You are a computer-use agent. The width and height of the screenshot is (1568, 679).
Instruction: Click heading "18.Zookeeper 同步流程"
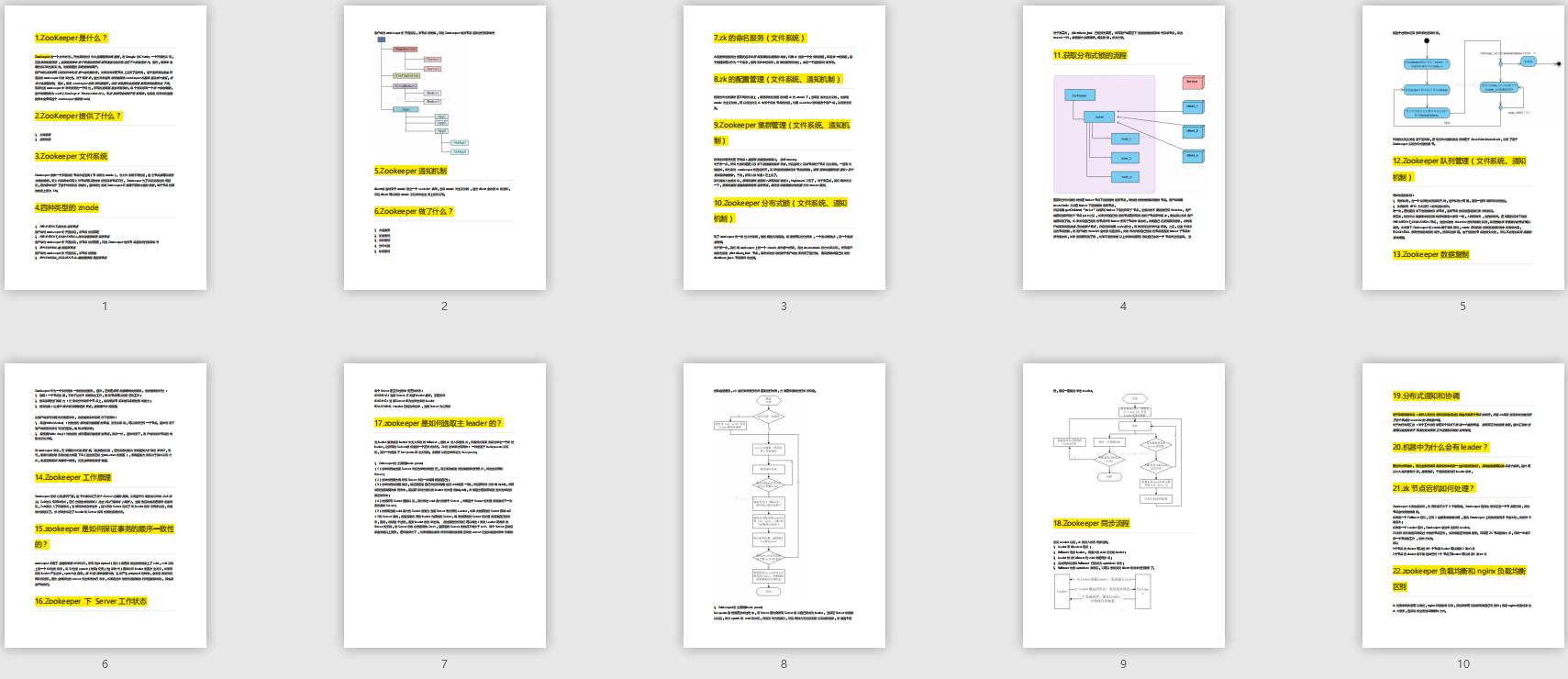tap(1091, 524)
